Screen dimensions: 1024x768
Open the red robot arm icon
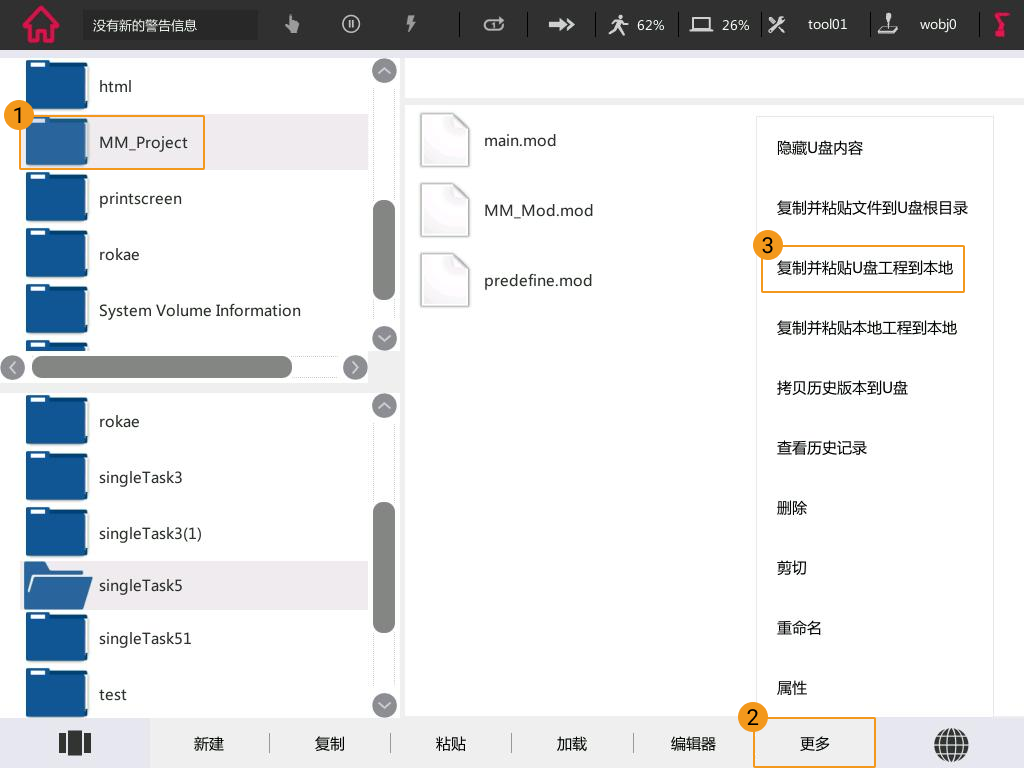(1001, 25)
